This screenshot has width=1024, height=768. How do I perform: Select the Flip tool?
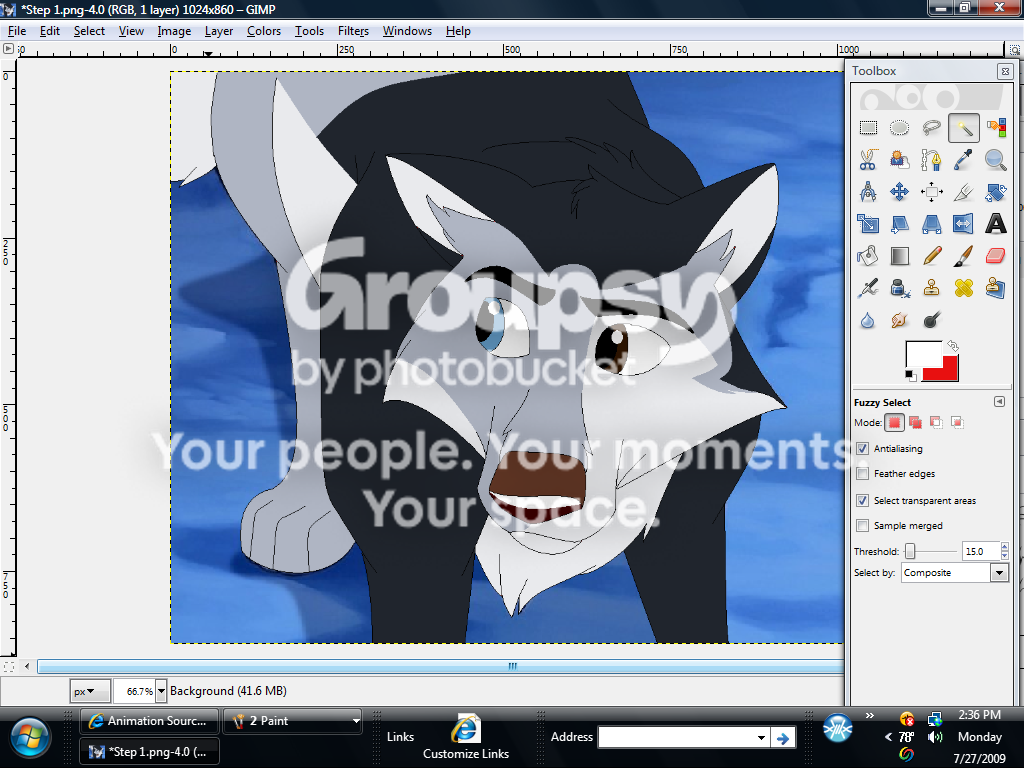963,224
